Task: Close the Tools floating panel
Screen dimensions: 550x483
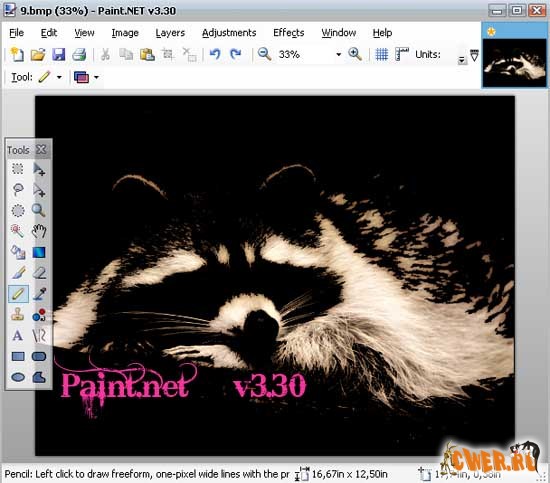Action: [x=41, y=149]
